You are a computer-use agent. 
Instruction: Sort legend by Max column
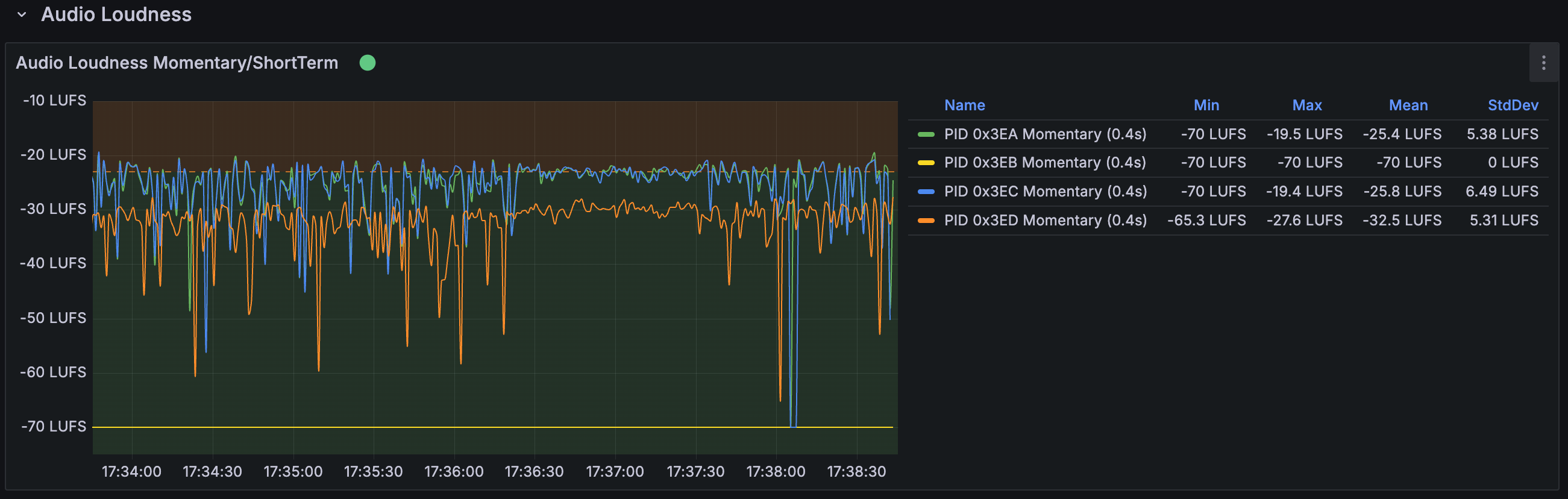pos(1306,105)
